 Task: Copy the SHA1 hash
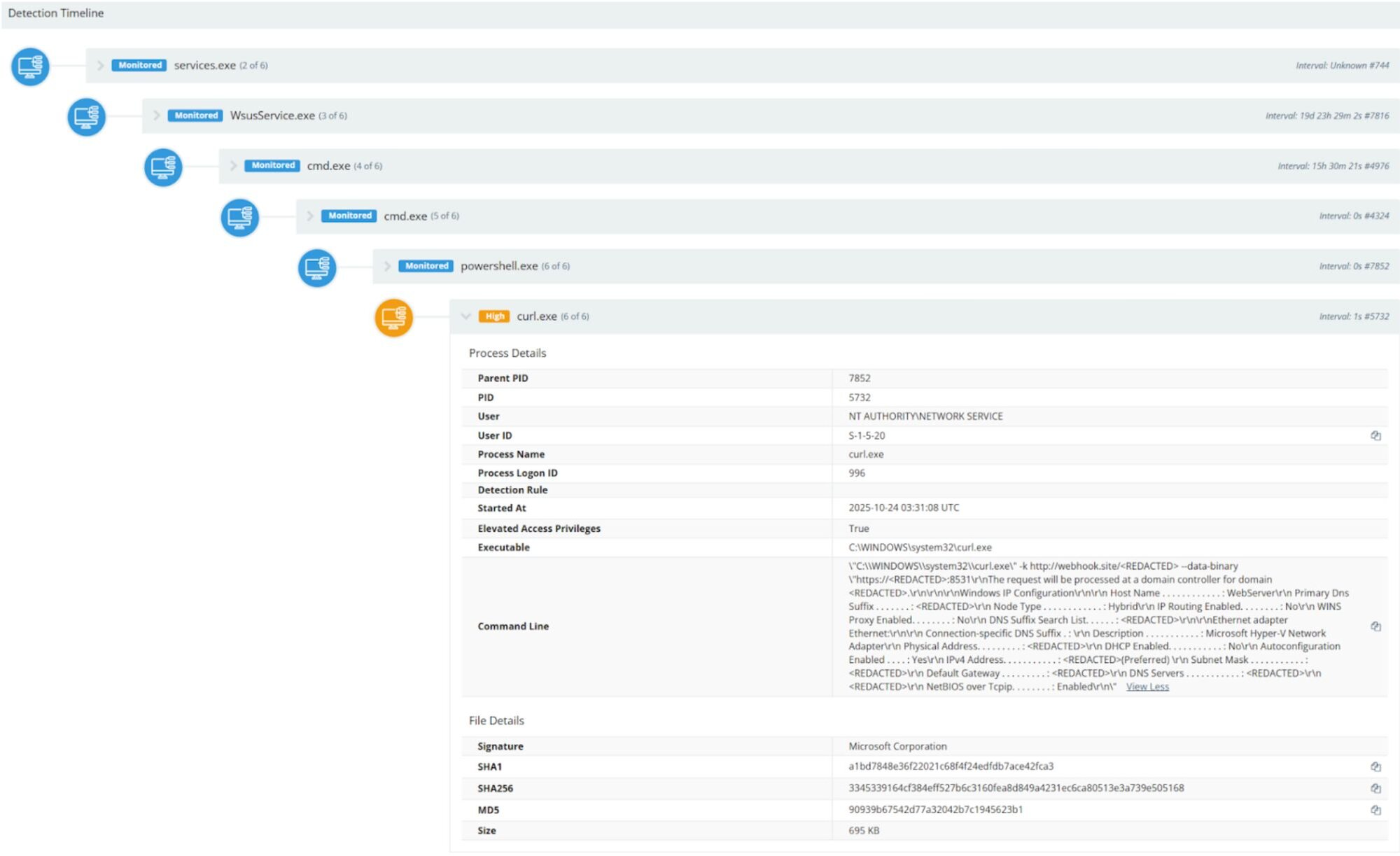pyautogui.click(x=1375, y=767)
